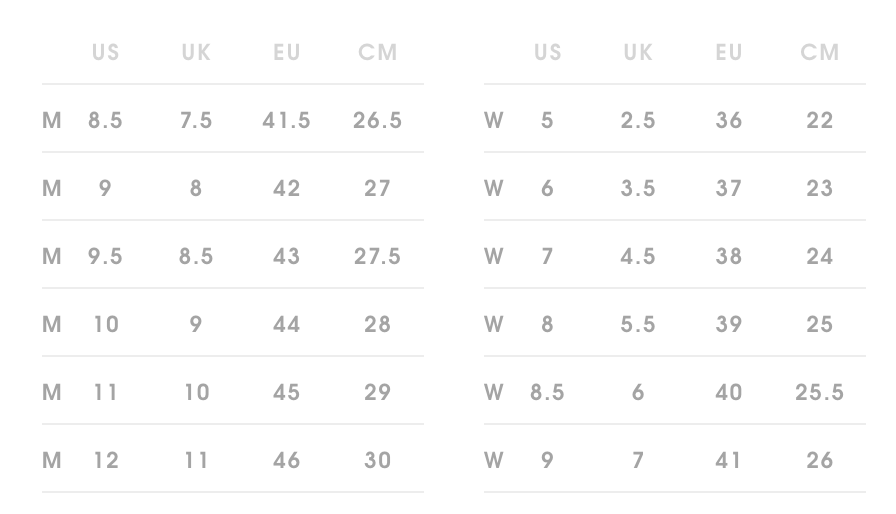This screenshot has width=896, height=514.
Task: Select women's EU size 36
Action: [729, 120]
